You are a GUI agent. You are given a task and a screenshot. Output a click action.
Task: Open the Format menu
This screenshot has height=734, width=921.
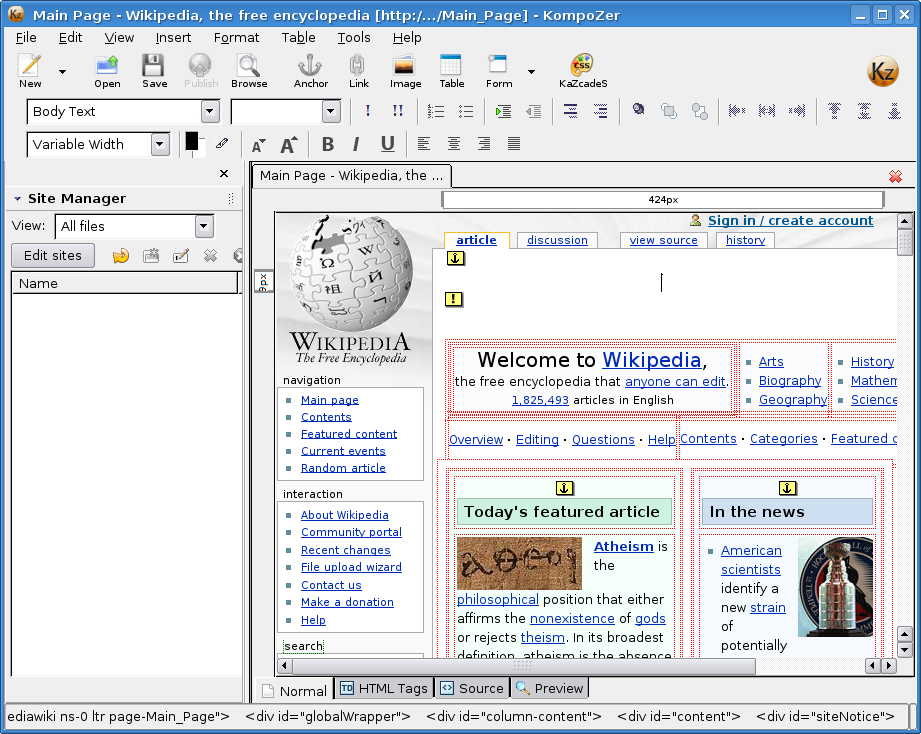tap(236, 38)
